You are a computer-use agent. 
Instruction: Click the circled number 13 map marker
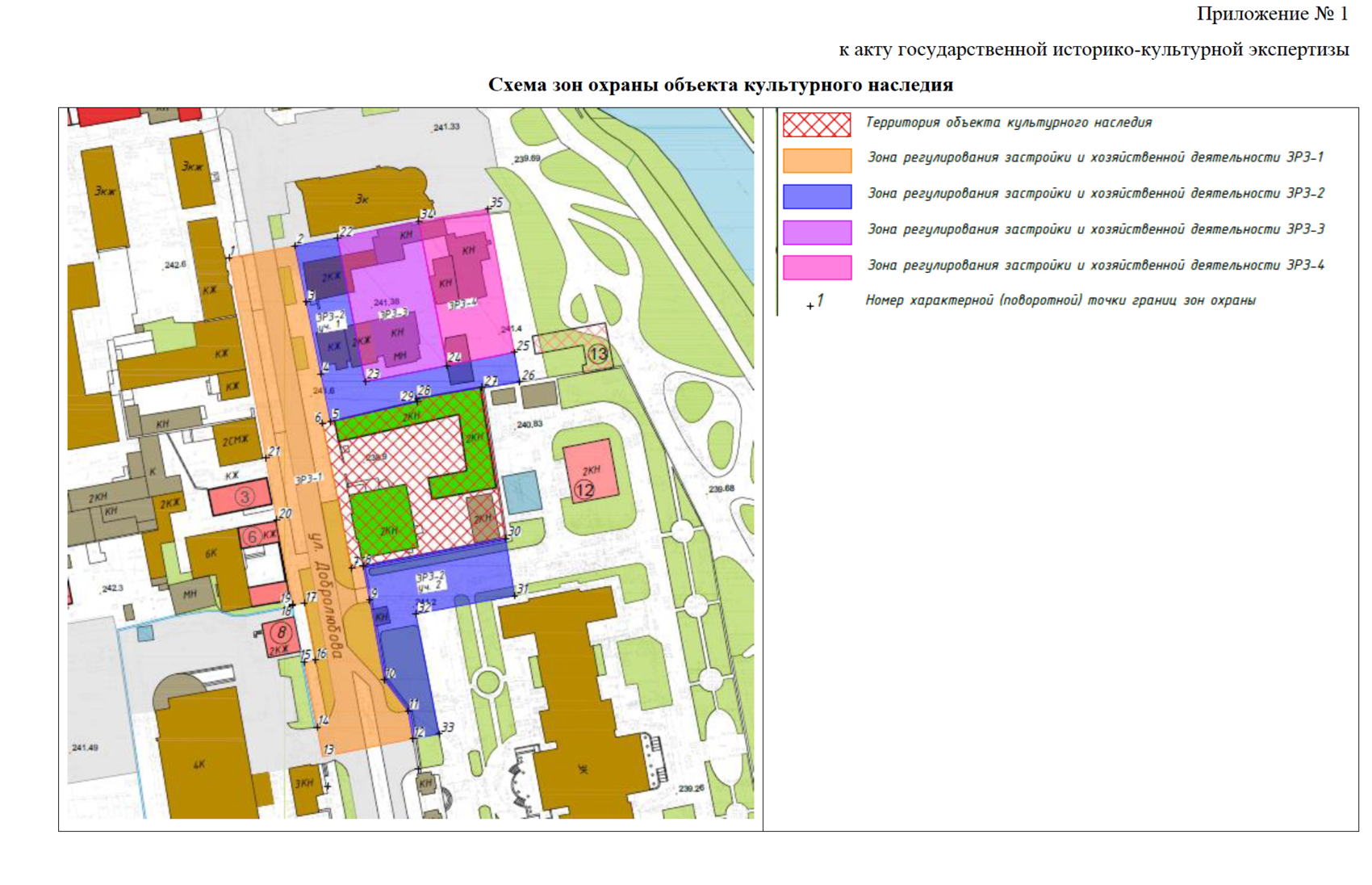(x=597, y=354)
